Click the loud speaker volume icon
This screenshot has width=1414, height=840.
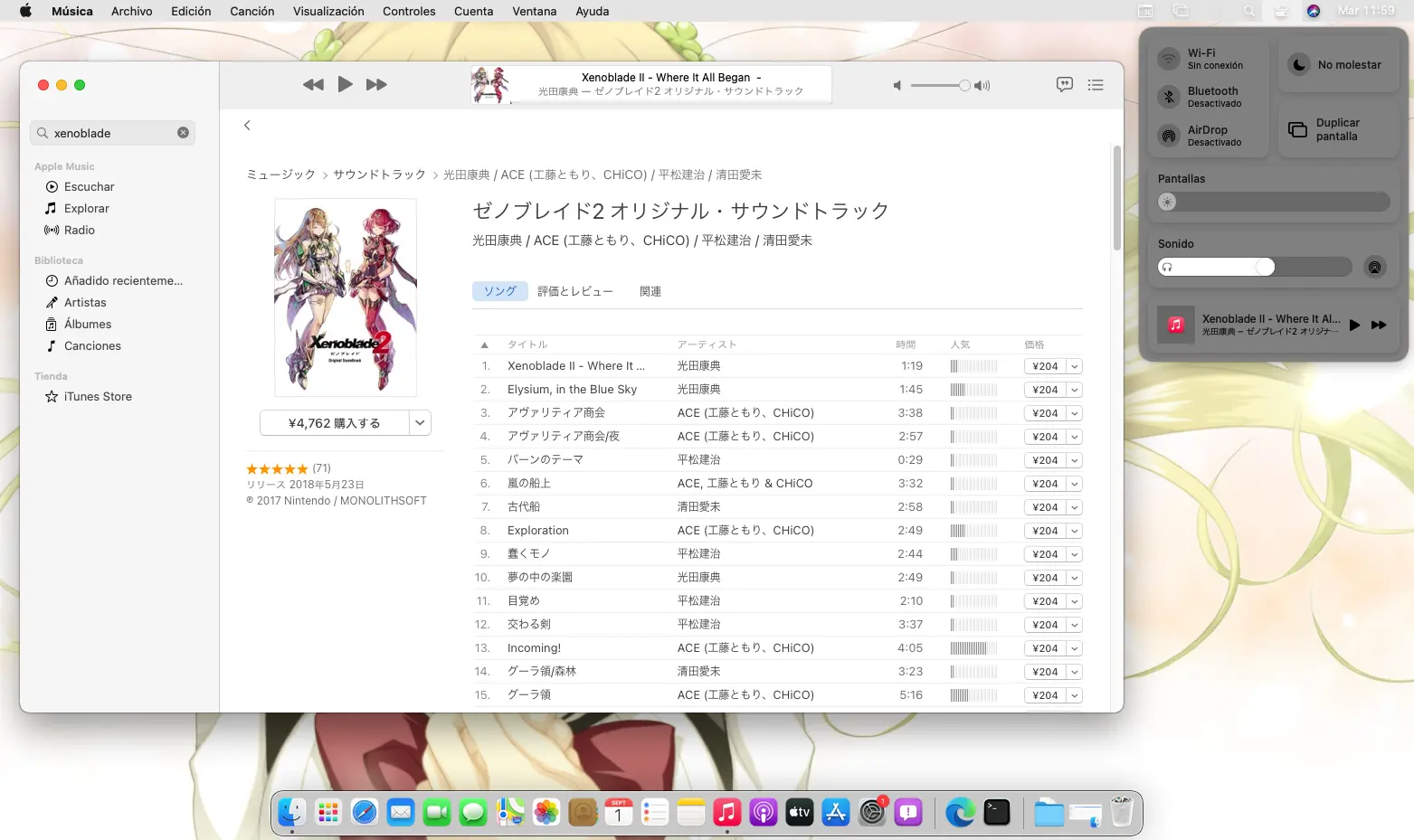tap(982, 86)
